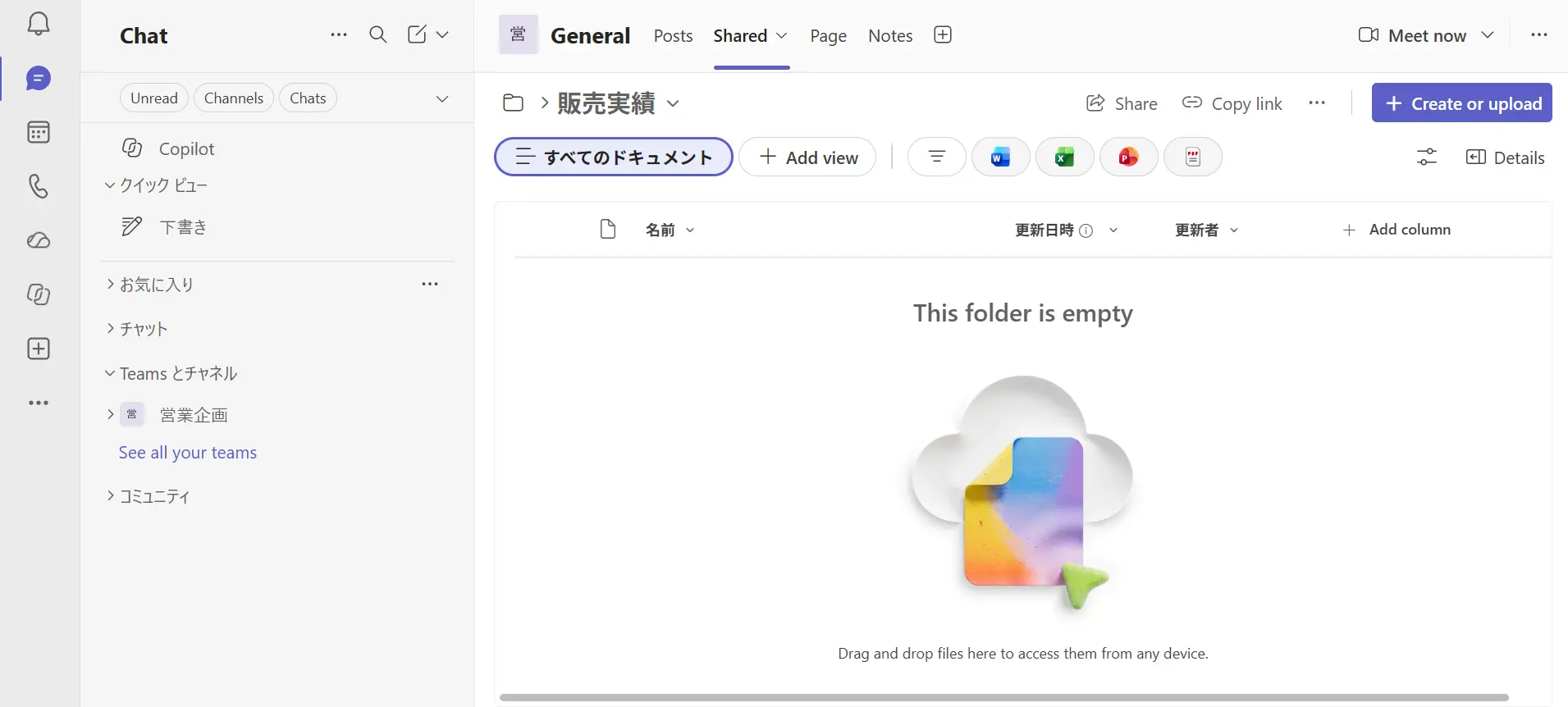Switch to the Notes tab
1568x707 pixels.
tap(890, 35)
